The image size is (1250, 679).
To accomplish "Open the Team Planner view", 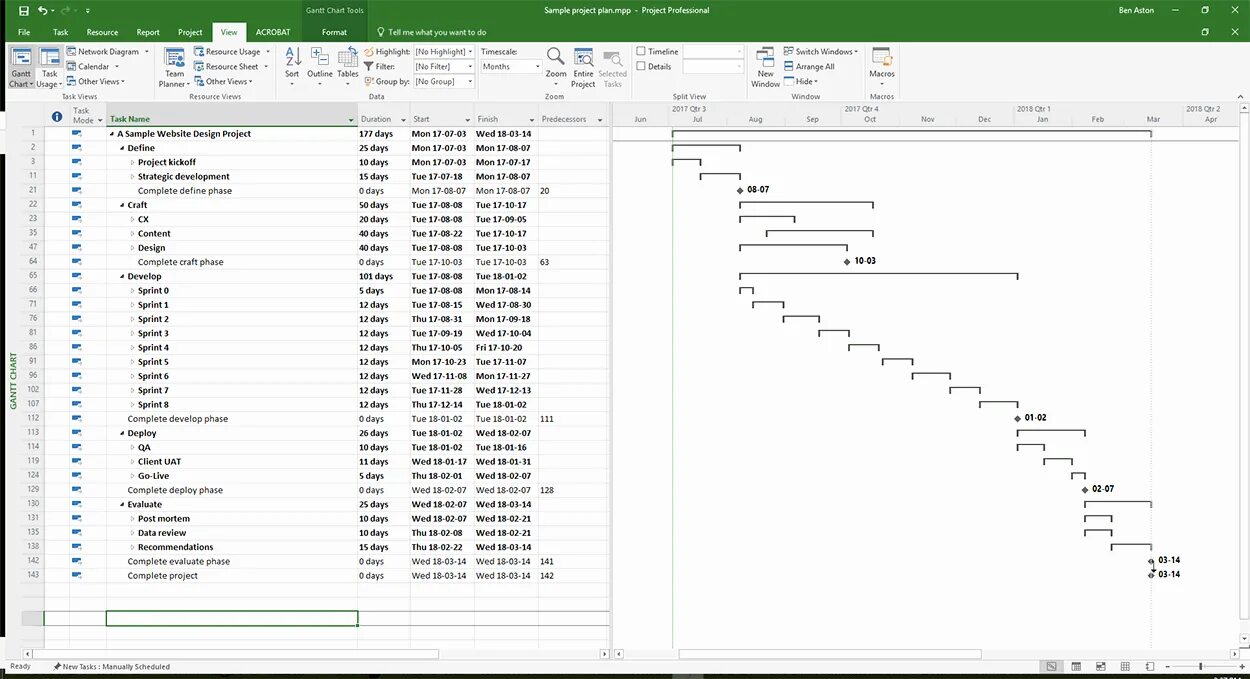I will (x=174, y=67).
